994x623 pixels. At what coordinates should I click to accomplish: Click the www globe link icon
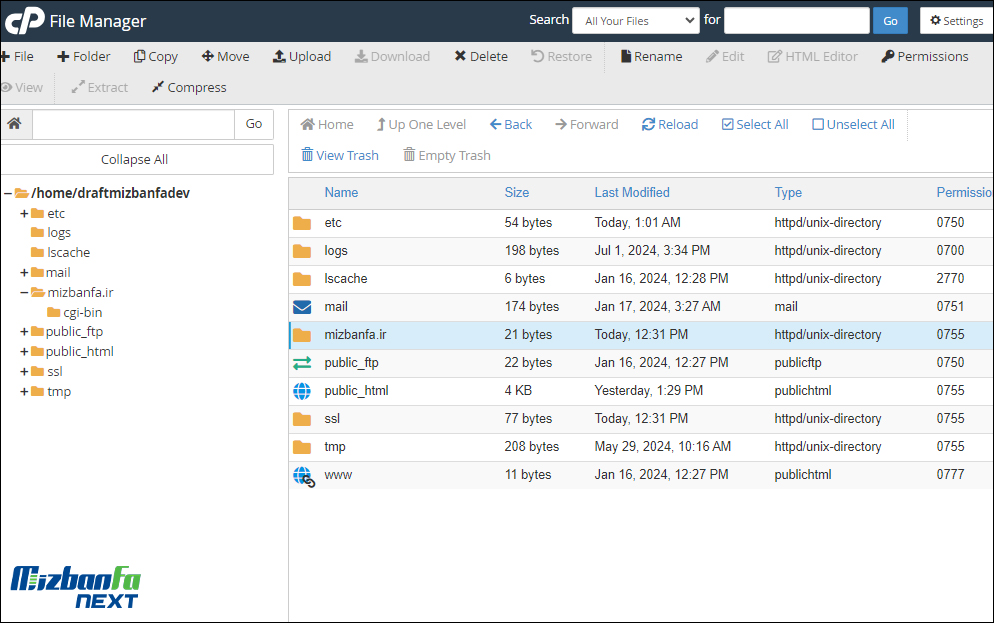click(x=304, y=477)
